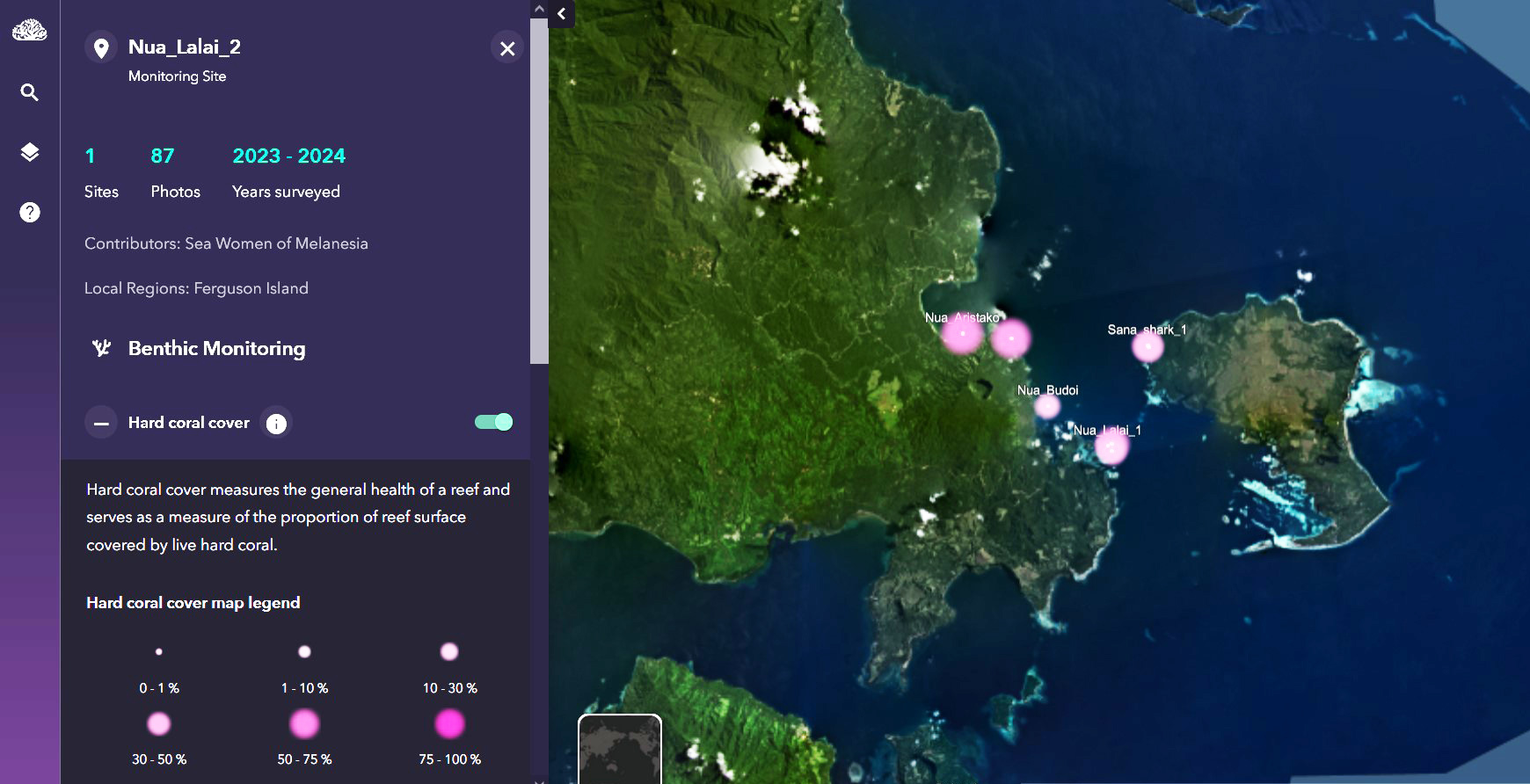
Task: Collapse the Hard coral cover section
Action: pos(101,423)
